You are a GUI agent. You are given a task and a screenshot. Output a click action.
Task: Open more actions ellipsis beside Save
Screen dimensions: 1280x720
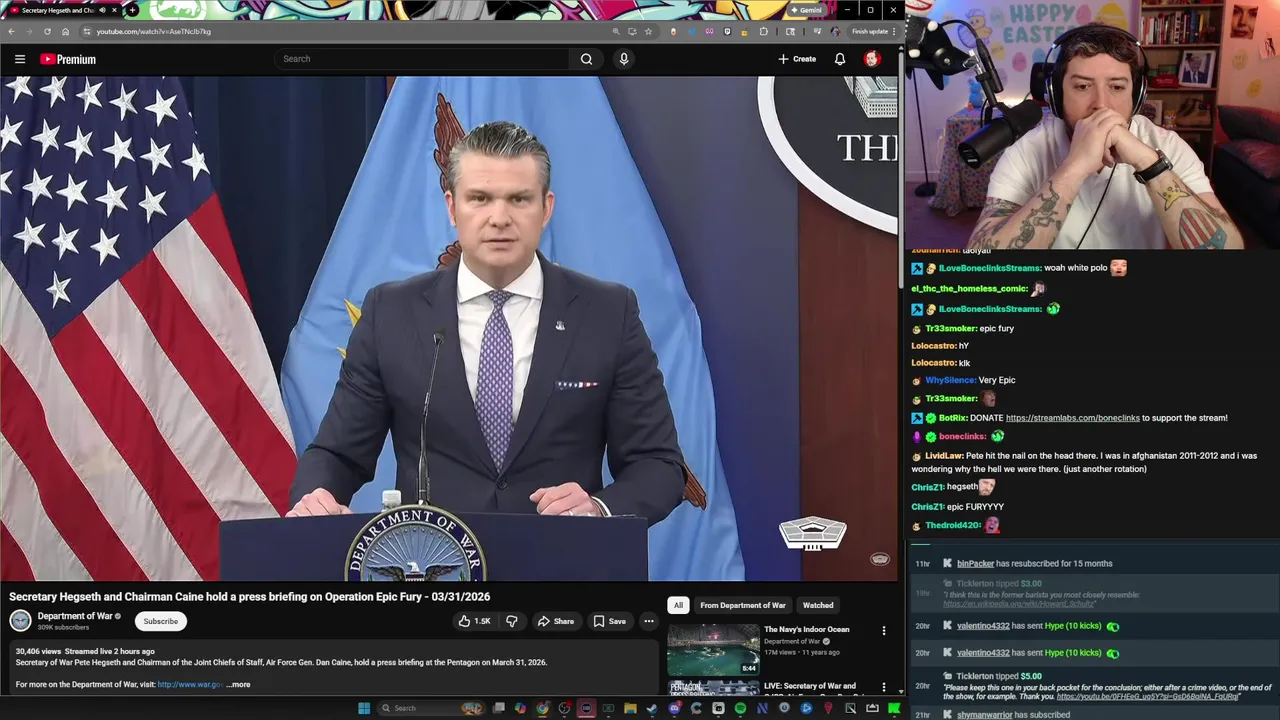click(648, 621)
